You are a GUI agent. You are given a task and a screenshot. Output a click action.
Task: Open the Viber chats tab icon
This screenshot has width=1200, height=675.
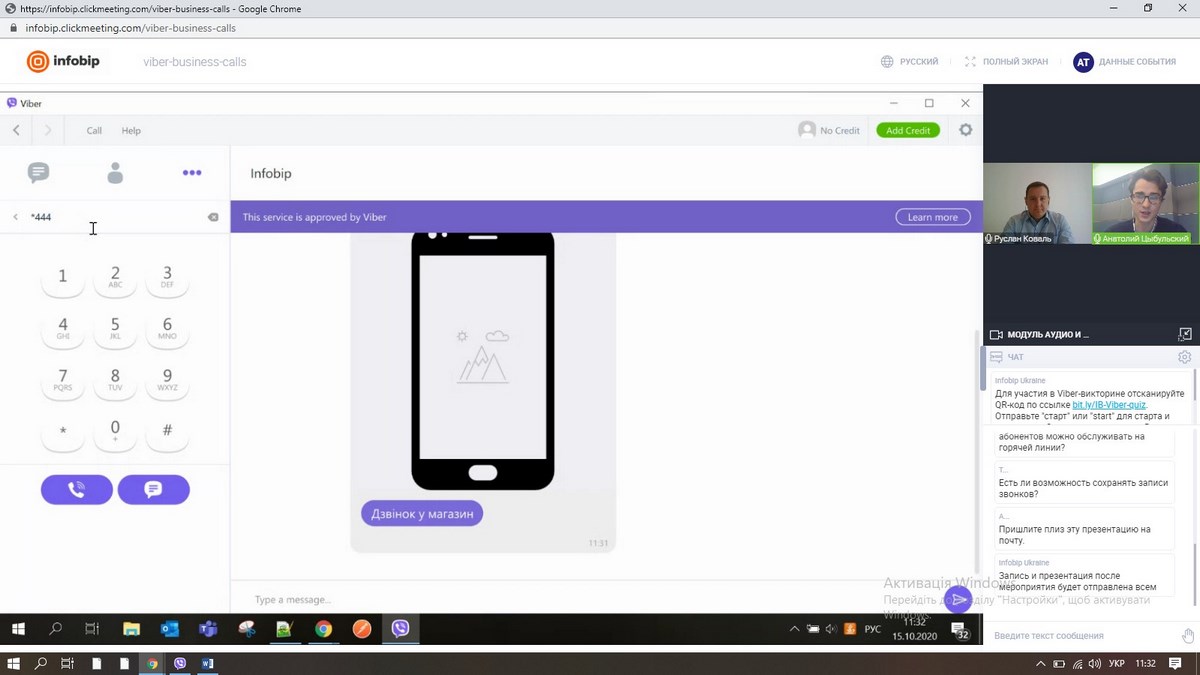[38, 173]
